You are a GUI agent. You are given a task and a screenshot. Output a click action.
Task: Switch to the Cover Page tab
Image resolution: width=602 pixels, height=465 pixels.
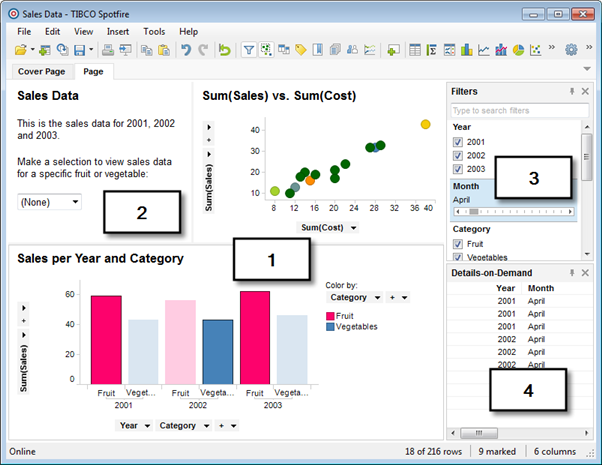tap(43, 72)
